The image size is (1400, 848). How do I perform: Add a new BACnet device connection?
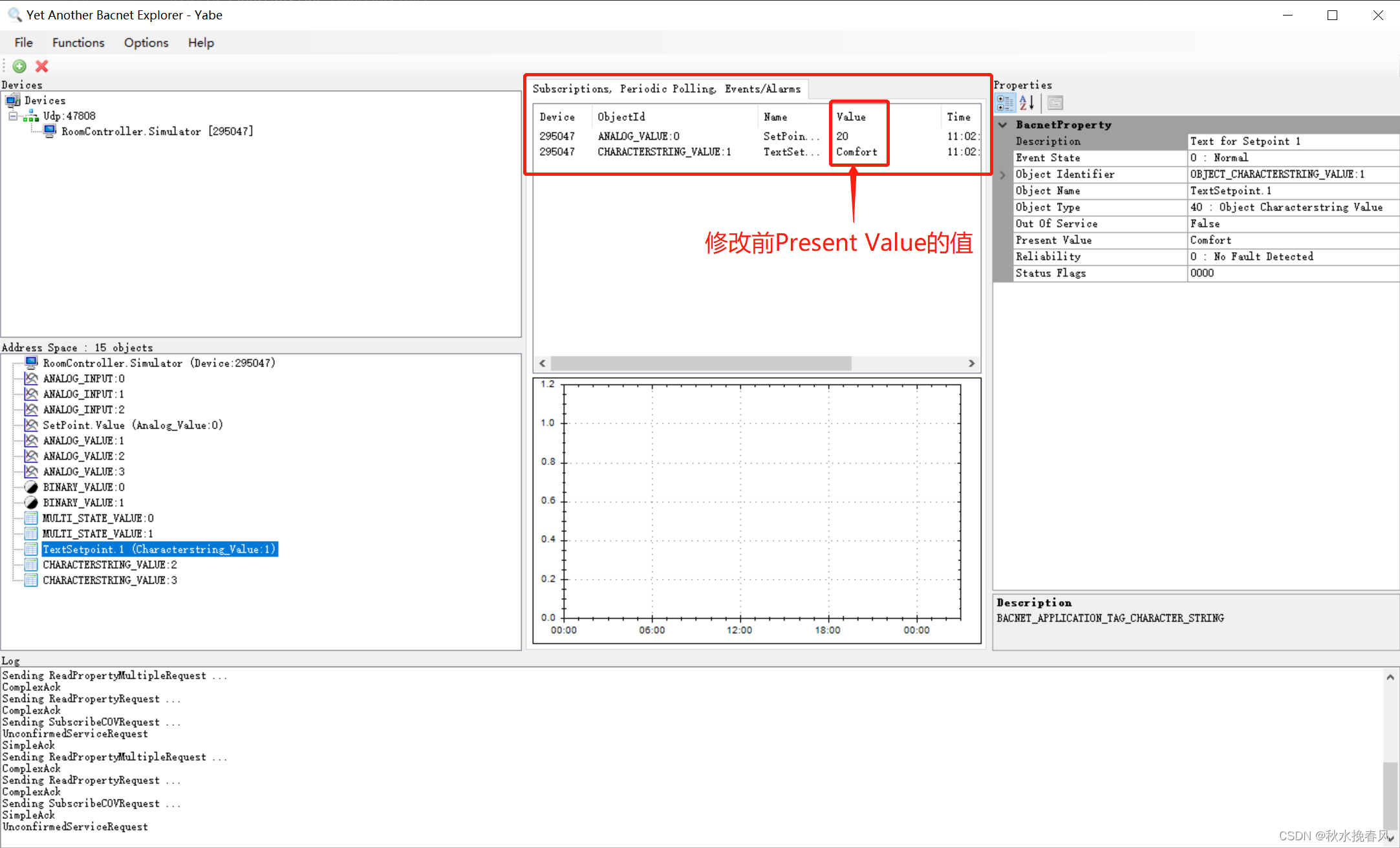click(19, 66)
